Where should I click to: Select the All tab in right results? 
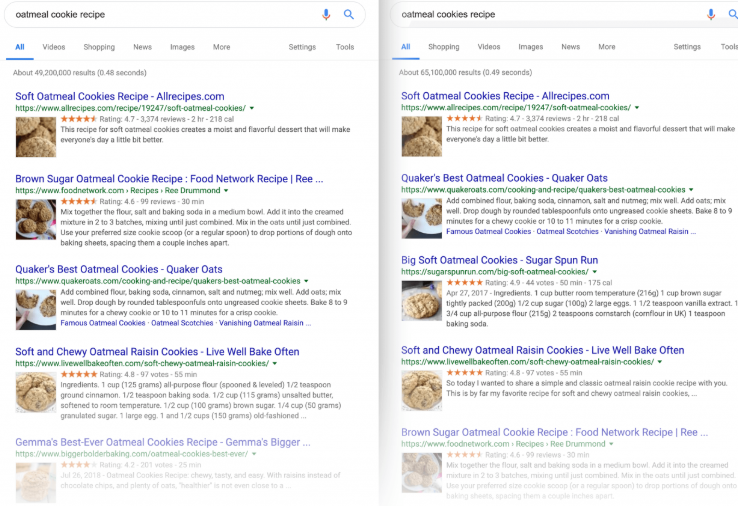[406, 47]
